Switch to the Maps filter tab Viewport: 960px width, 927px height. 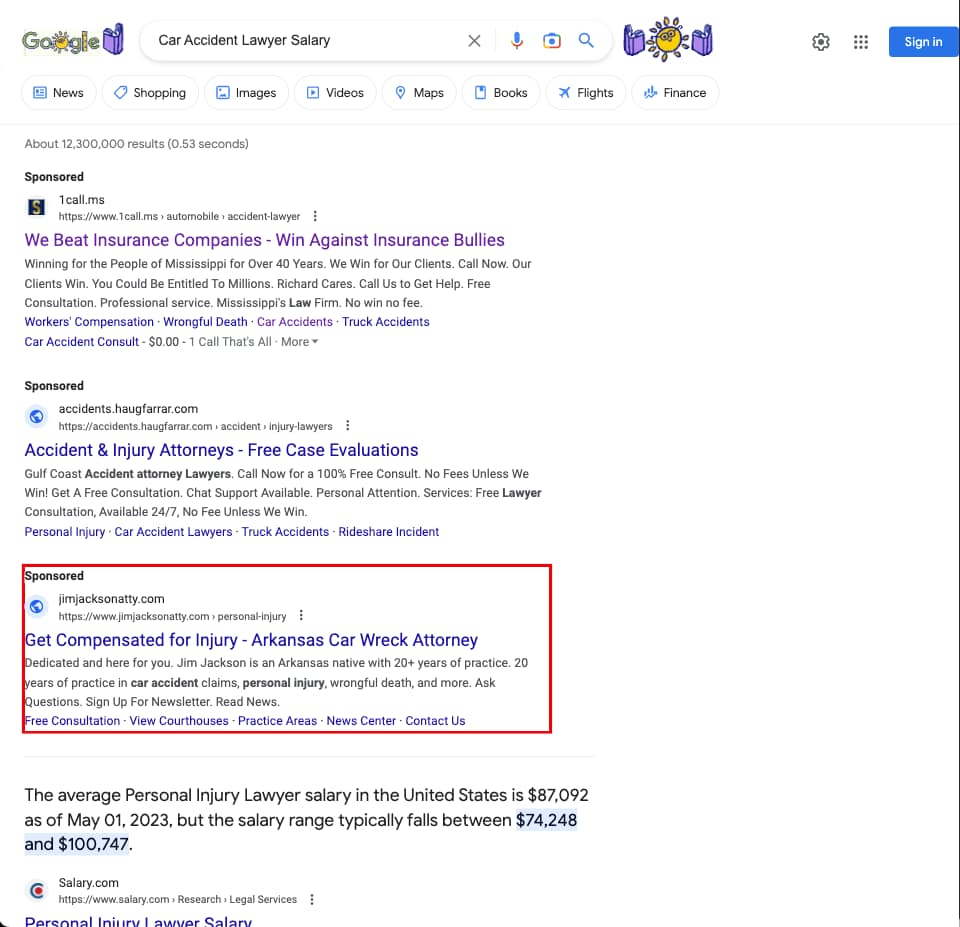coord(419,92)
